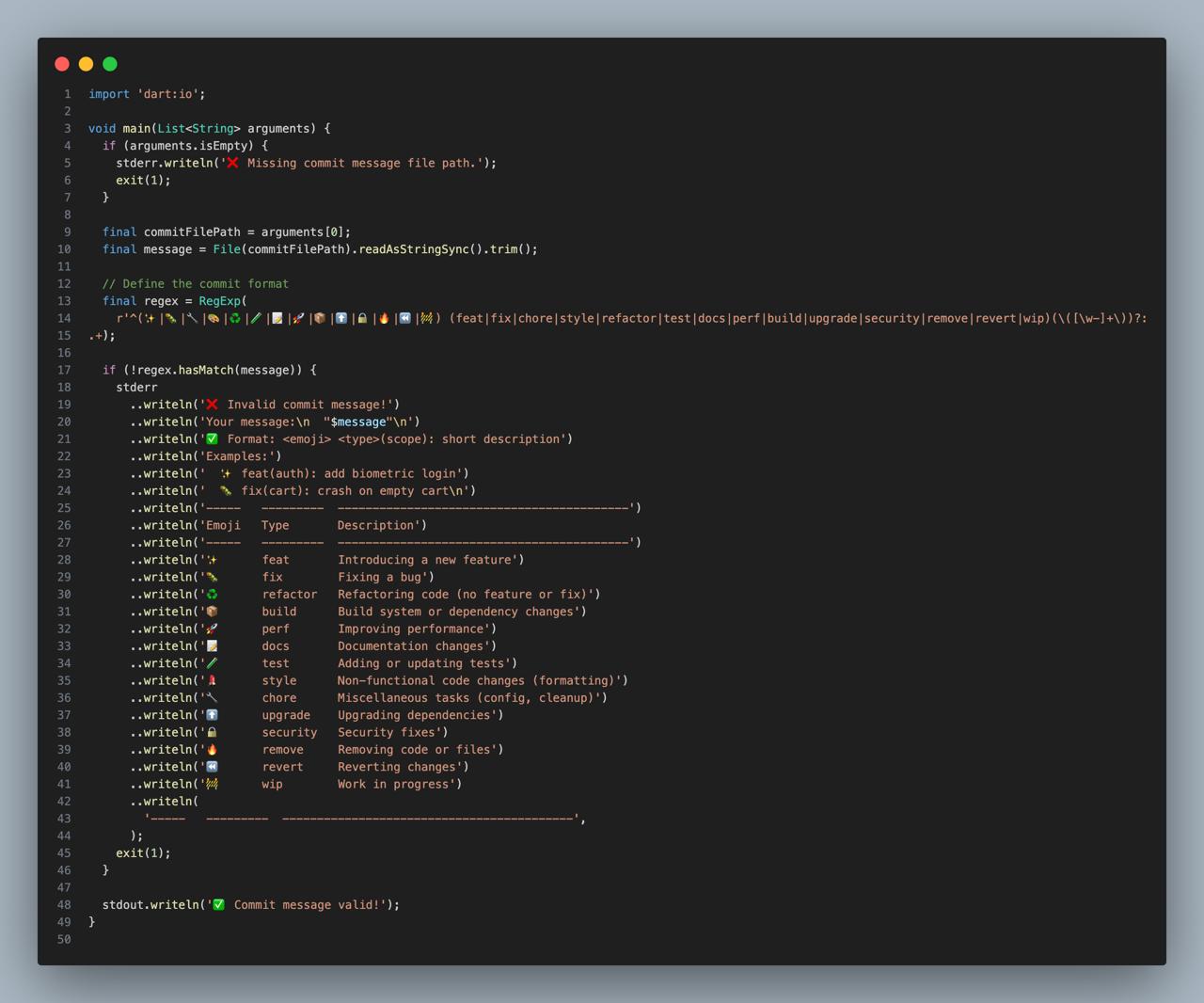1204x1003 pixels.
Task: Select the recycle emoji beside refactor on line 30
Action: click(x=213, y=595)
